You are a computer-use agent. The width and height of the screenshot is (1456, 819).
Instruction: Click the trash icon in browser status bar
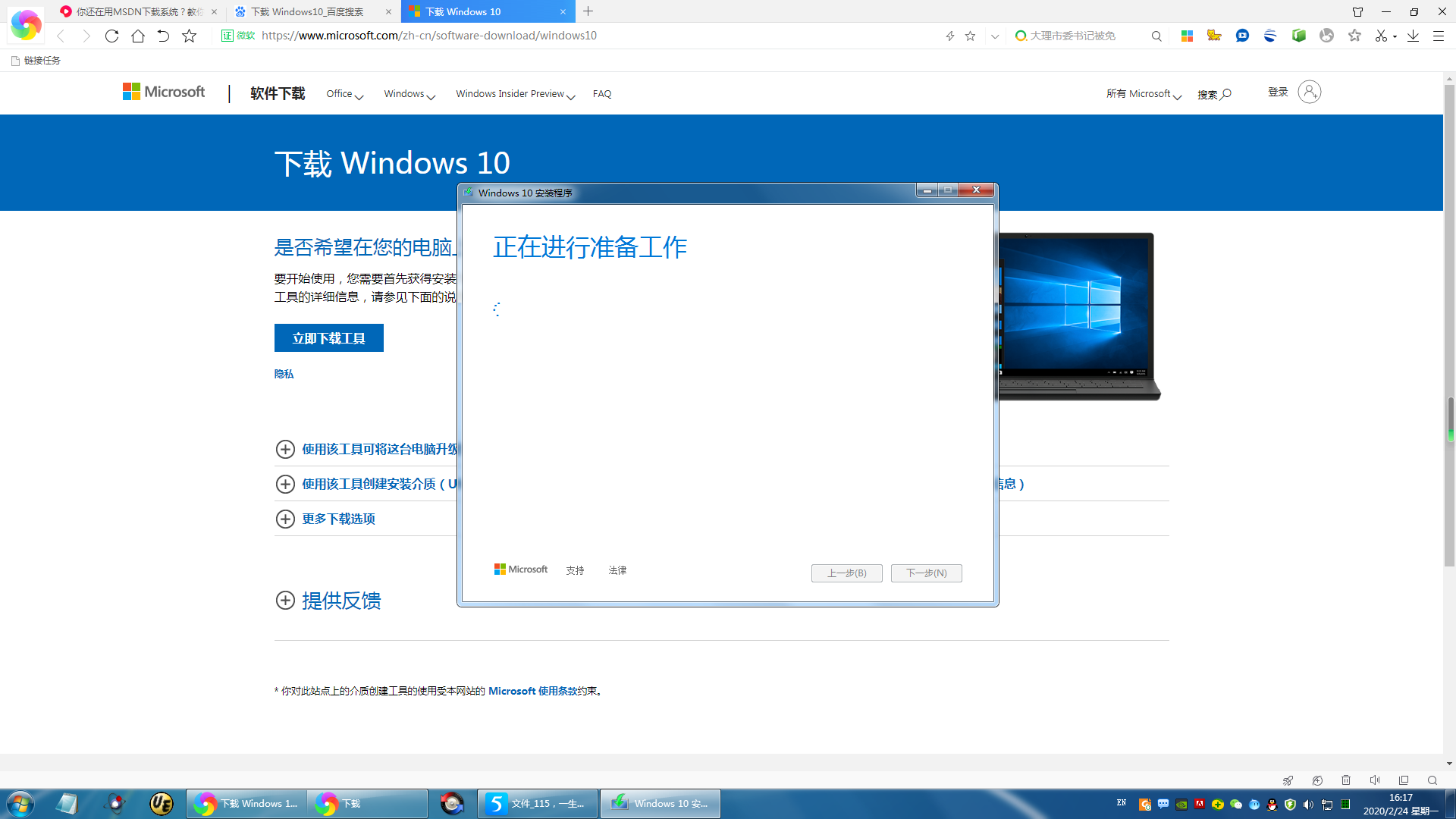[1346, 780]
